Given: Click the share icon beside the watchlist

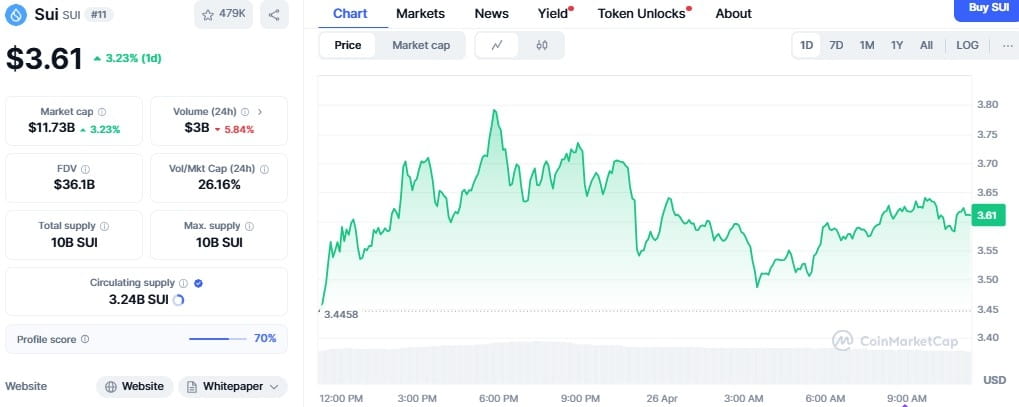Looking at the screenshot, I should pos(274,15).
